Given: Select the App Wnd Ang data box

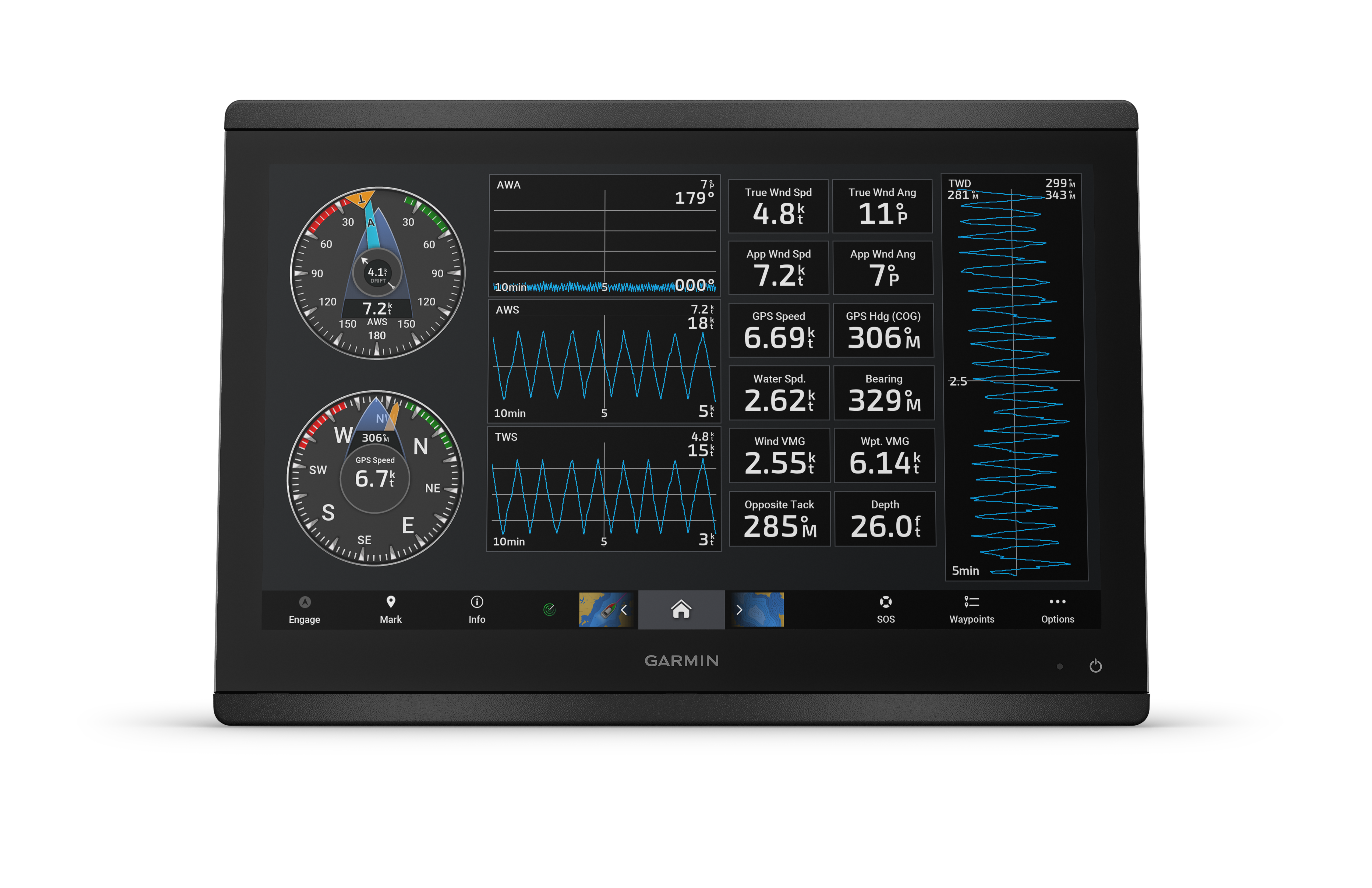Looking at the screenshot, I should pos(883,268).
